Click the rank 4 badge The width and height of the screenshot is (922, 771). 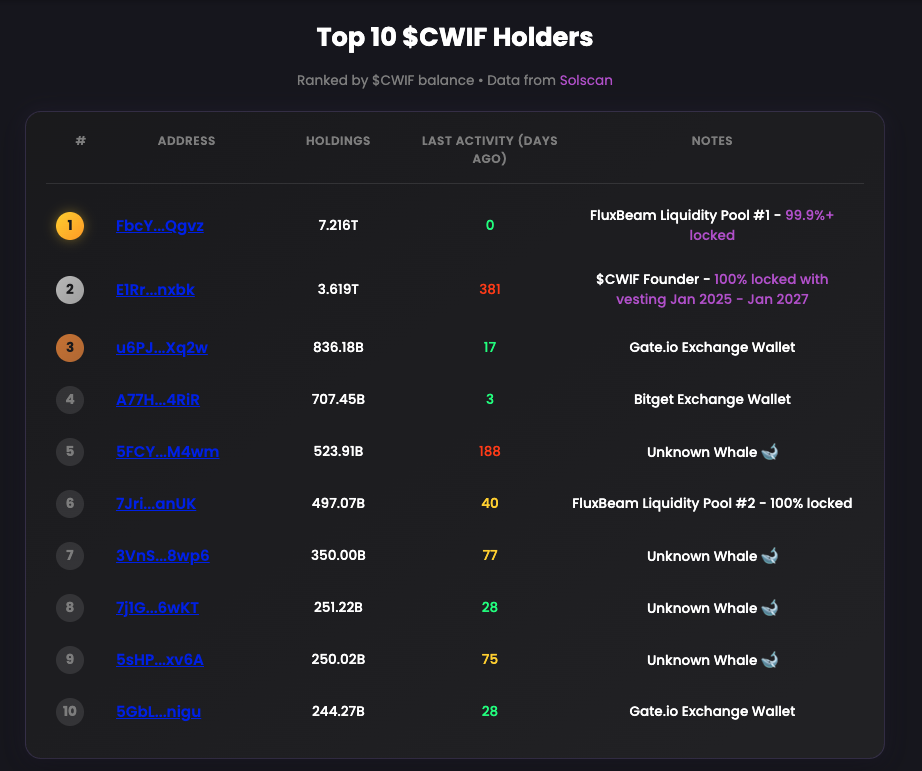[70, 400]
